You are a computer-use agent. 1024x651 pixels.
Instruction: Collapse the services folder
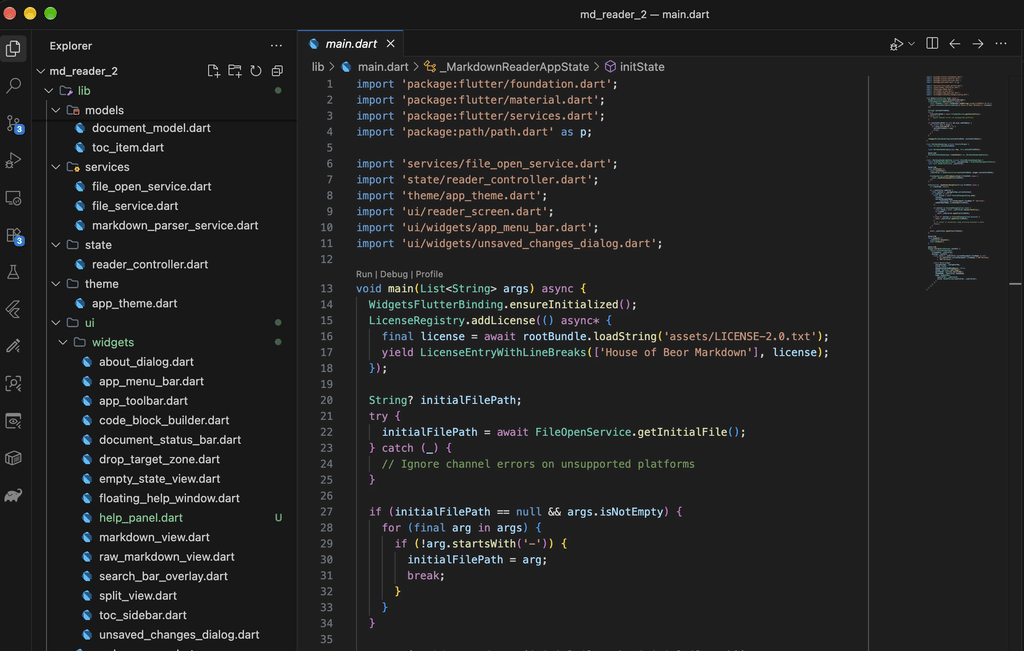coord(56,167)
